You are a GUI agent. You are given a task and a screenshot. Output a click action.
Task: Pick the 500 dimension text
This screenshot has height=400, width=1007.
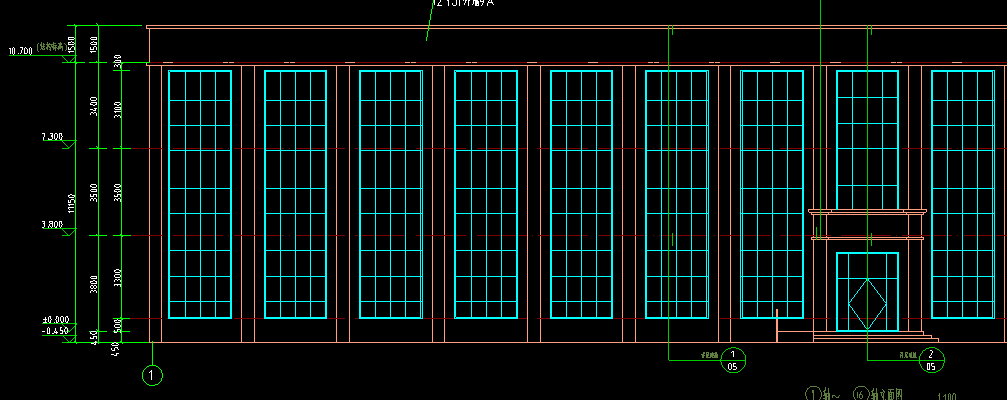[117, 325]
